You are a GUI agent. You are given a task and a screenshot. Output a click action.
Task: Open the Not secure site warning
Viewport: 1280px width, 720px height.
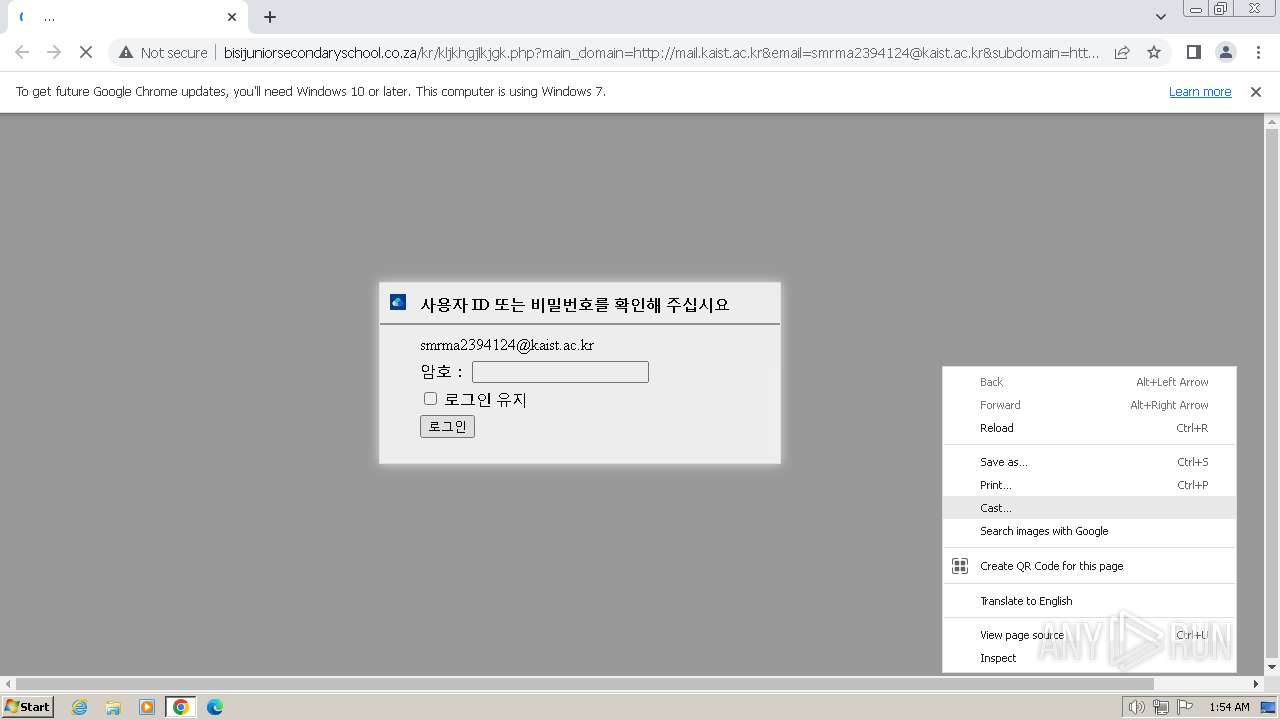[163, 52]
